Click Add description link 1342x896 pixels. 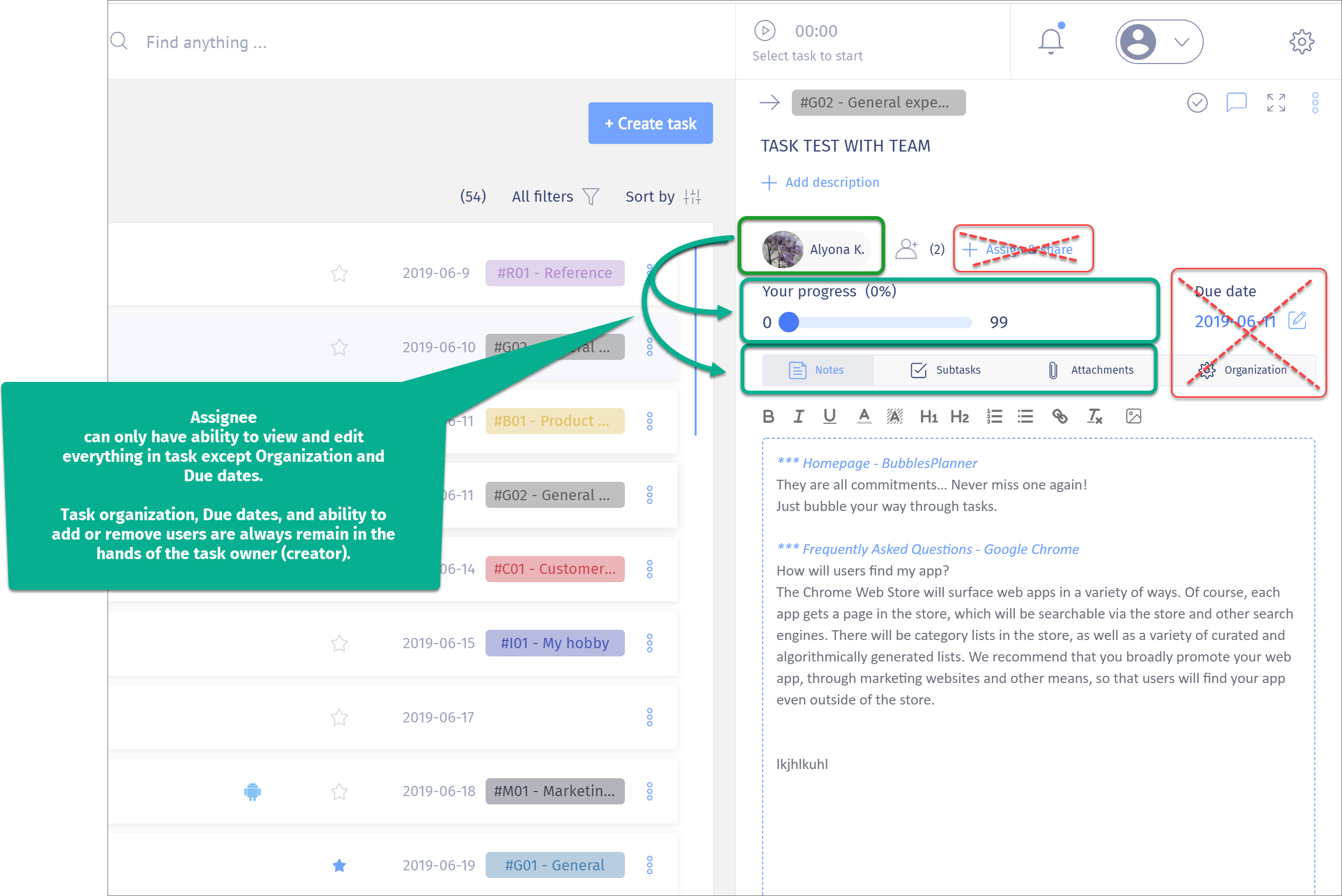pos(821,183)
